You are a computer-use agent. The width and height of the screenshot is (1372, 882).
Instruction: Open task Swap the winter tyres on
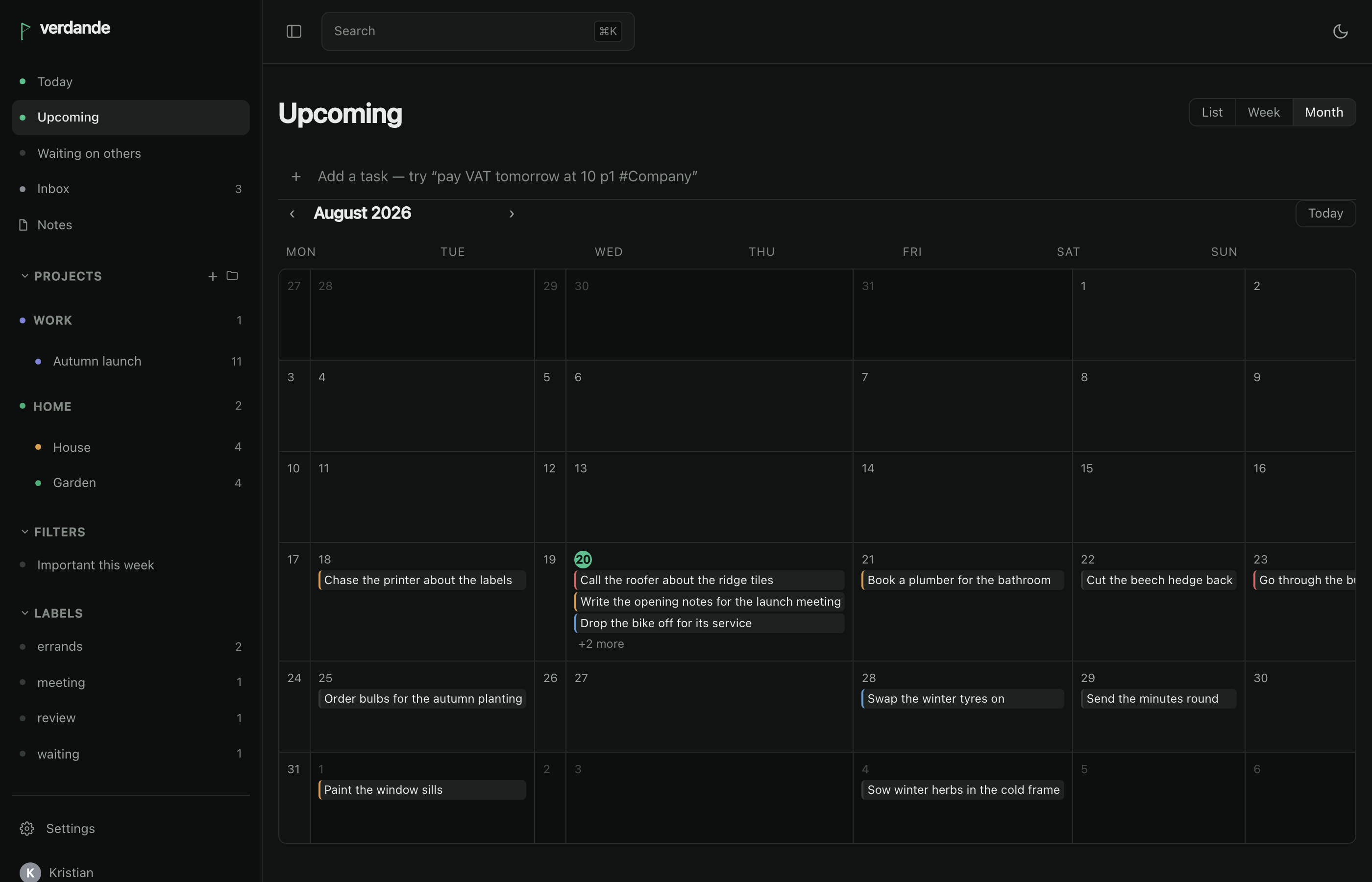[x=962, y=699]
